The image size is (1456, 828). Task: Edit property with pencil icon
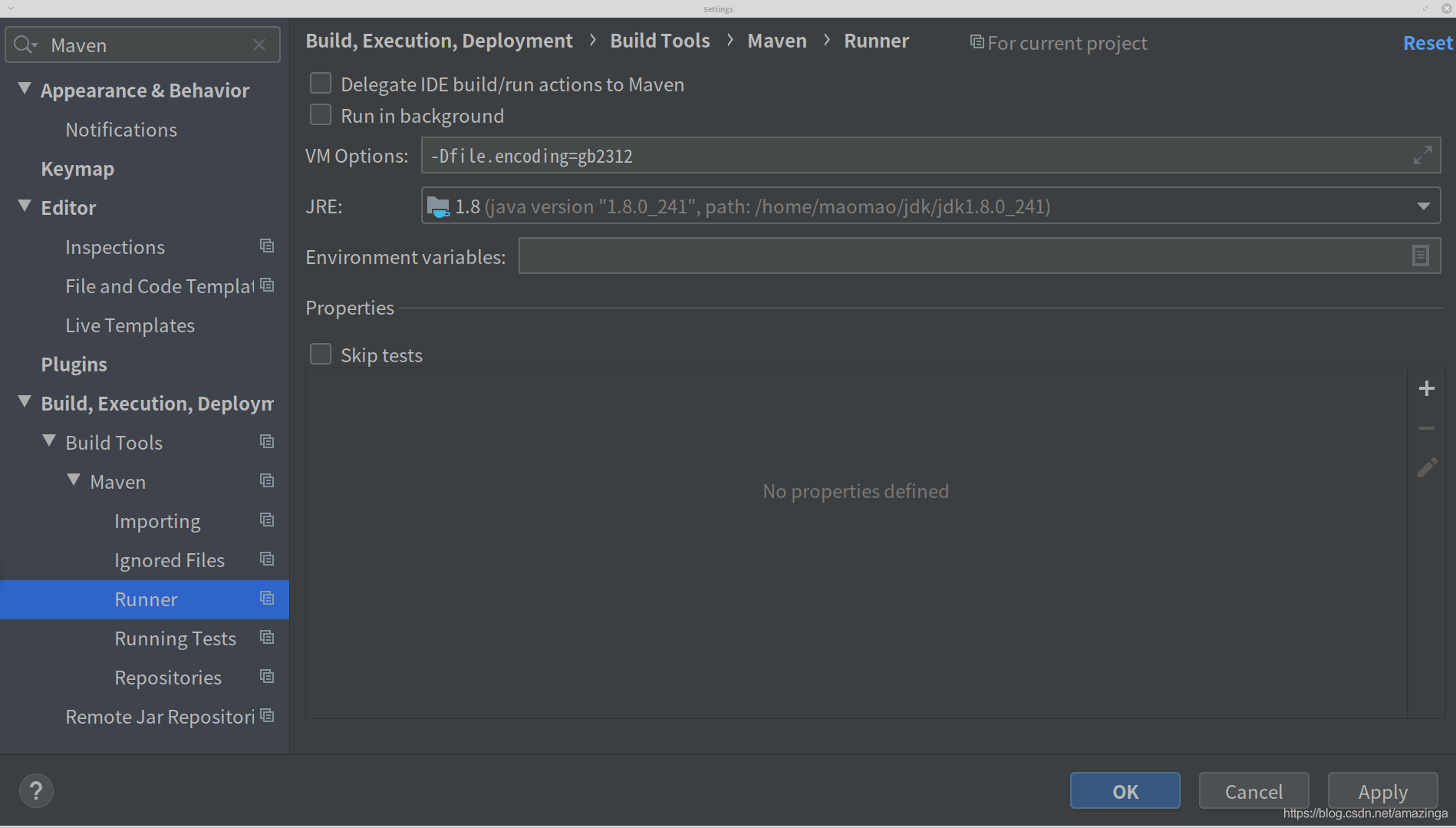[x=1427, y=467]
